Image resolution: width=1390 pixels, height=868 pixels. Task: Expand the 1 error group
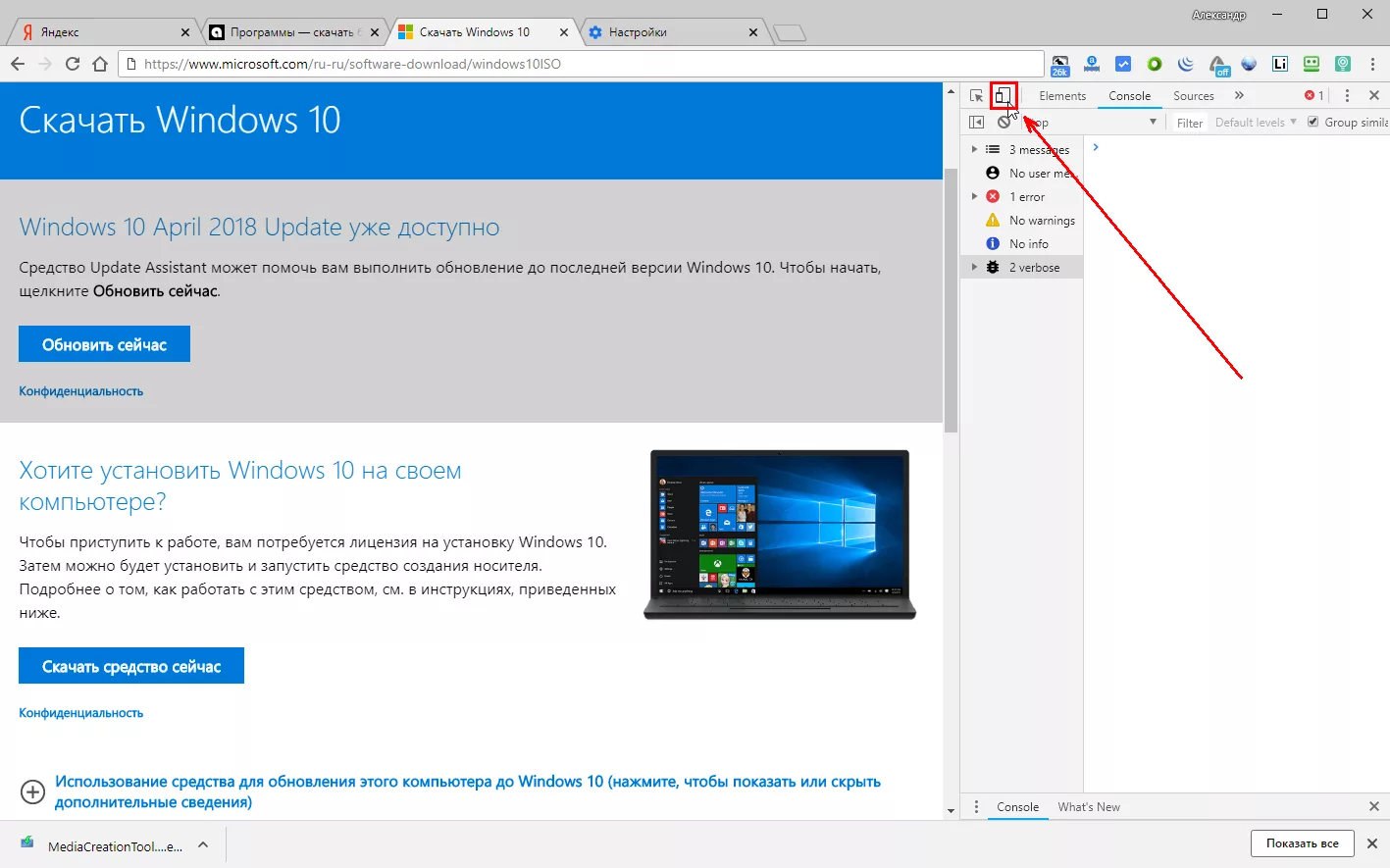tap(974, 196)
